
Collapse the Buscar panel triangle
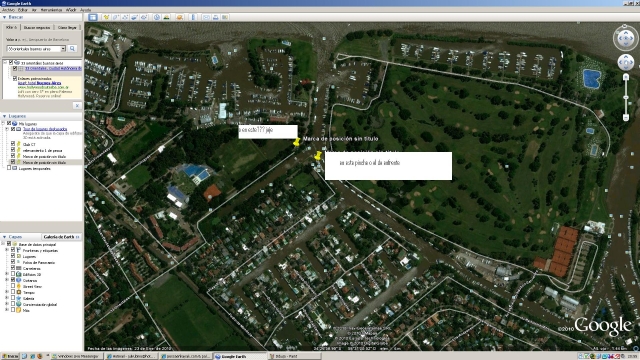click(4, 18)
